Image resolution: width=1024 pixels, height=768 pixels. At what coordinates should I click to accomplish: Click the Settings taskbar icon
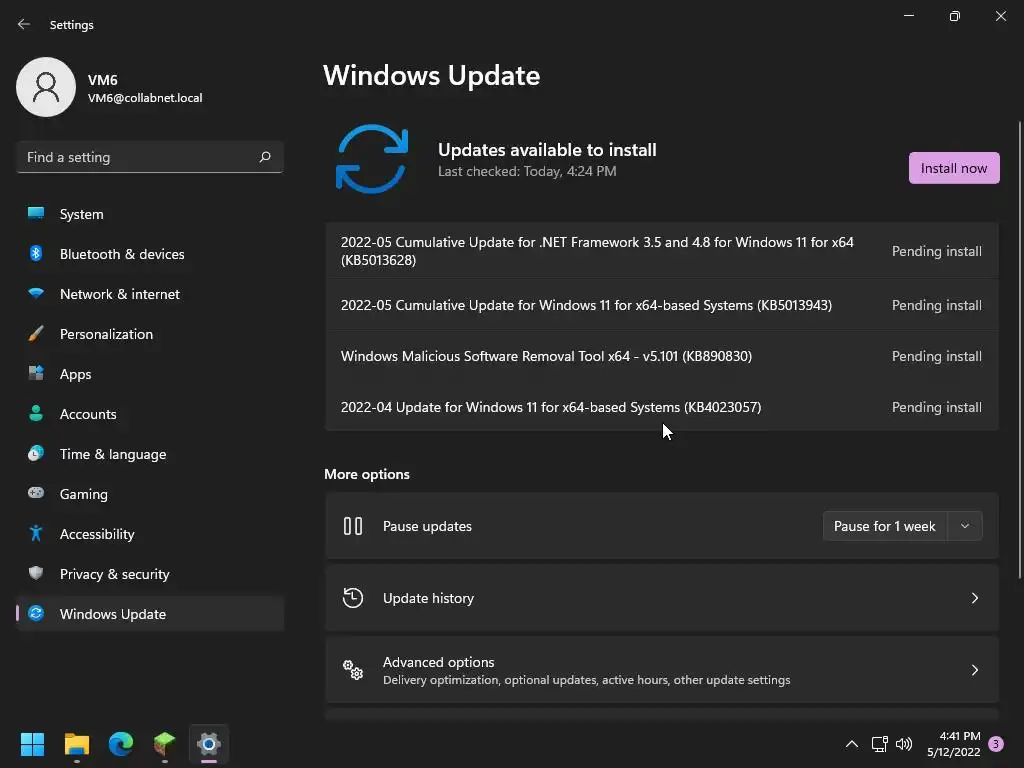coord(209,744)
